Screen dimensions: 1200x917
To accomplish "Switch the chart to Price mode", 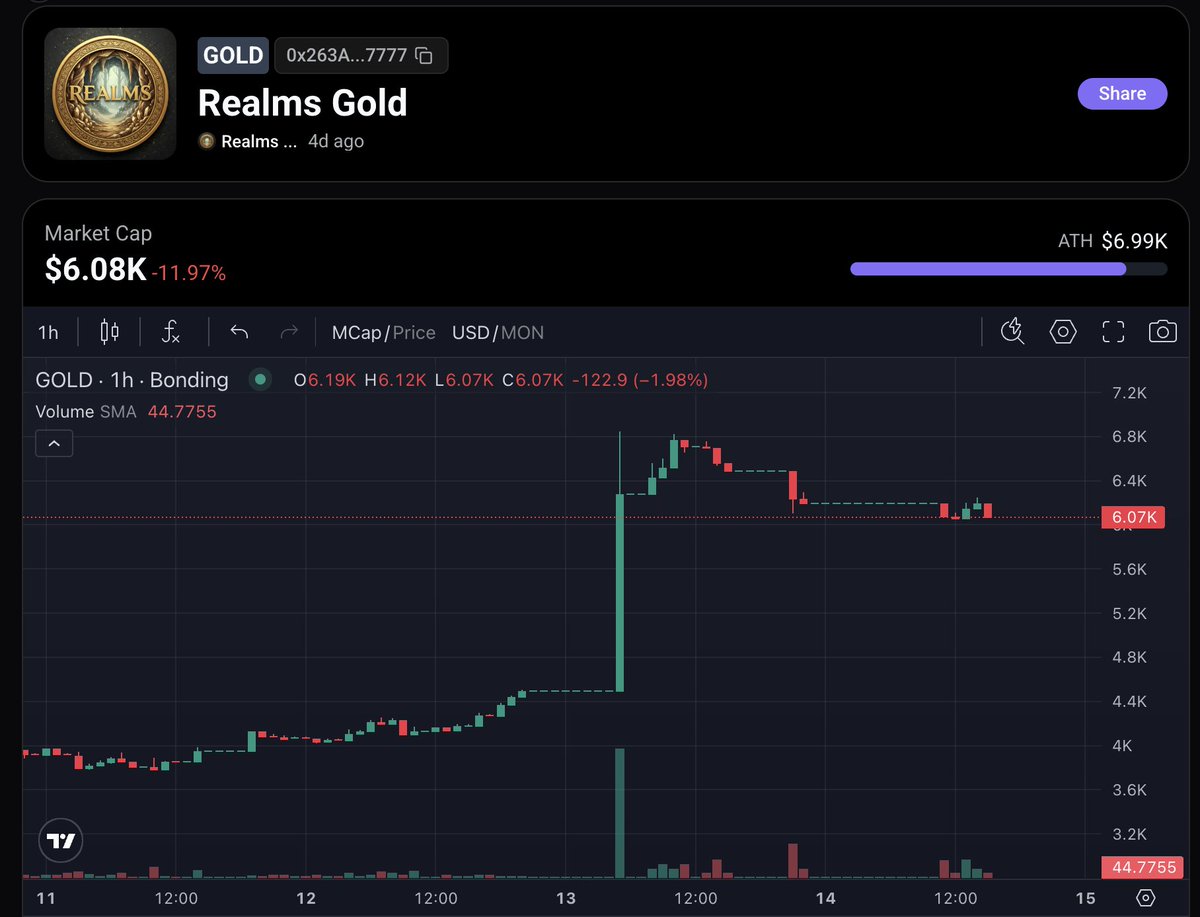I will (x=414, y=333).
